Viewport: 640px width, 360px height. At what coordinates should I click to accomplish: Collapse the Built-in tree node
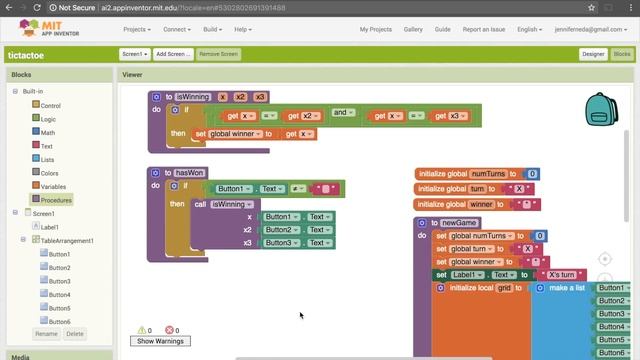click(x=15, y=91)
